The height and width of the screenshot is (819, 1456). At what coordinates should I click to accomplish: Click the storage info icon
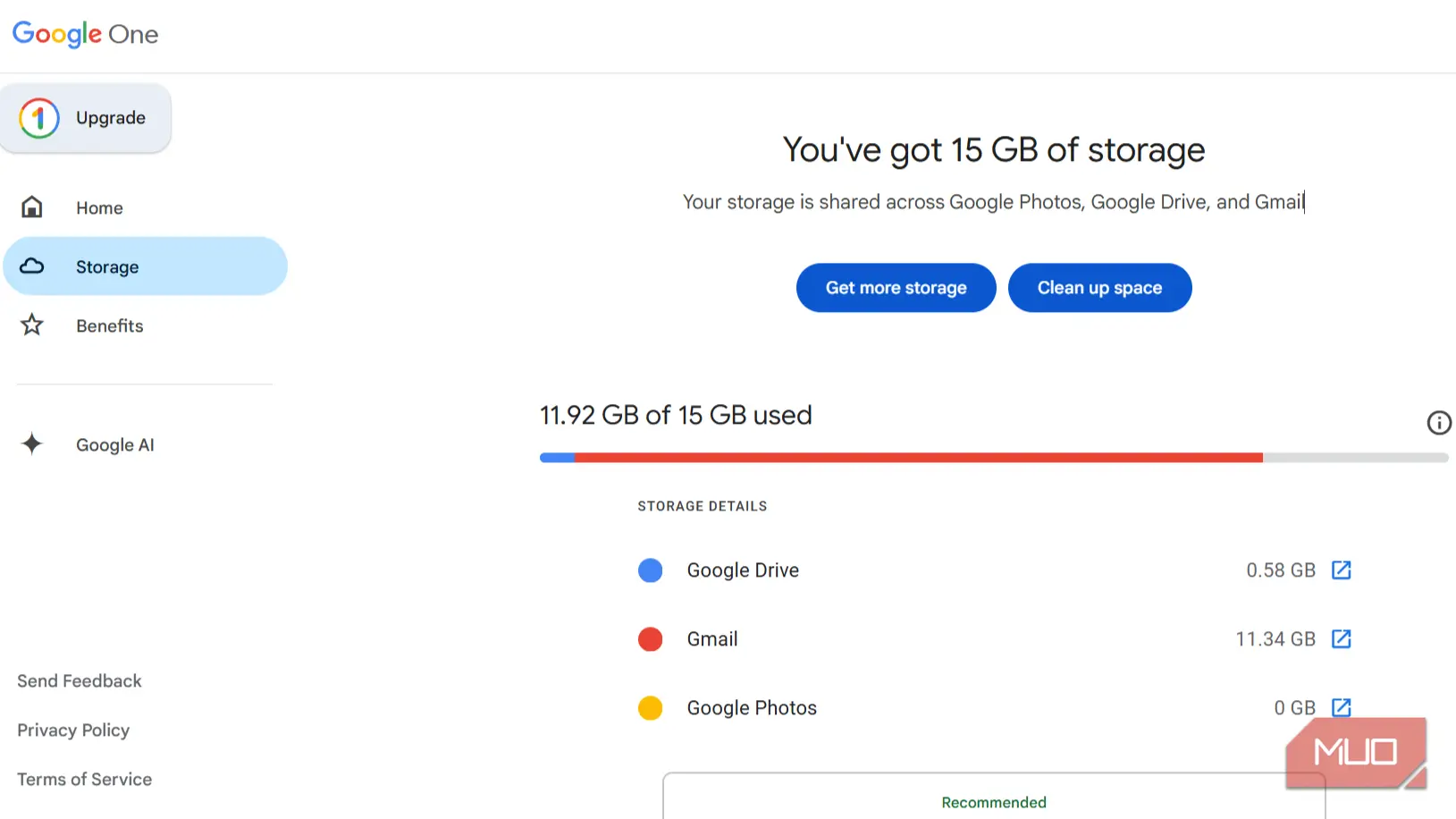click(x=1438, y=422)
